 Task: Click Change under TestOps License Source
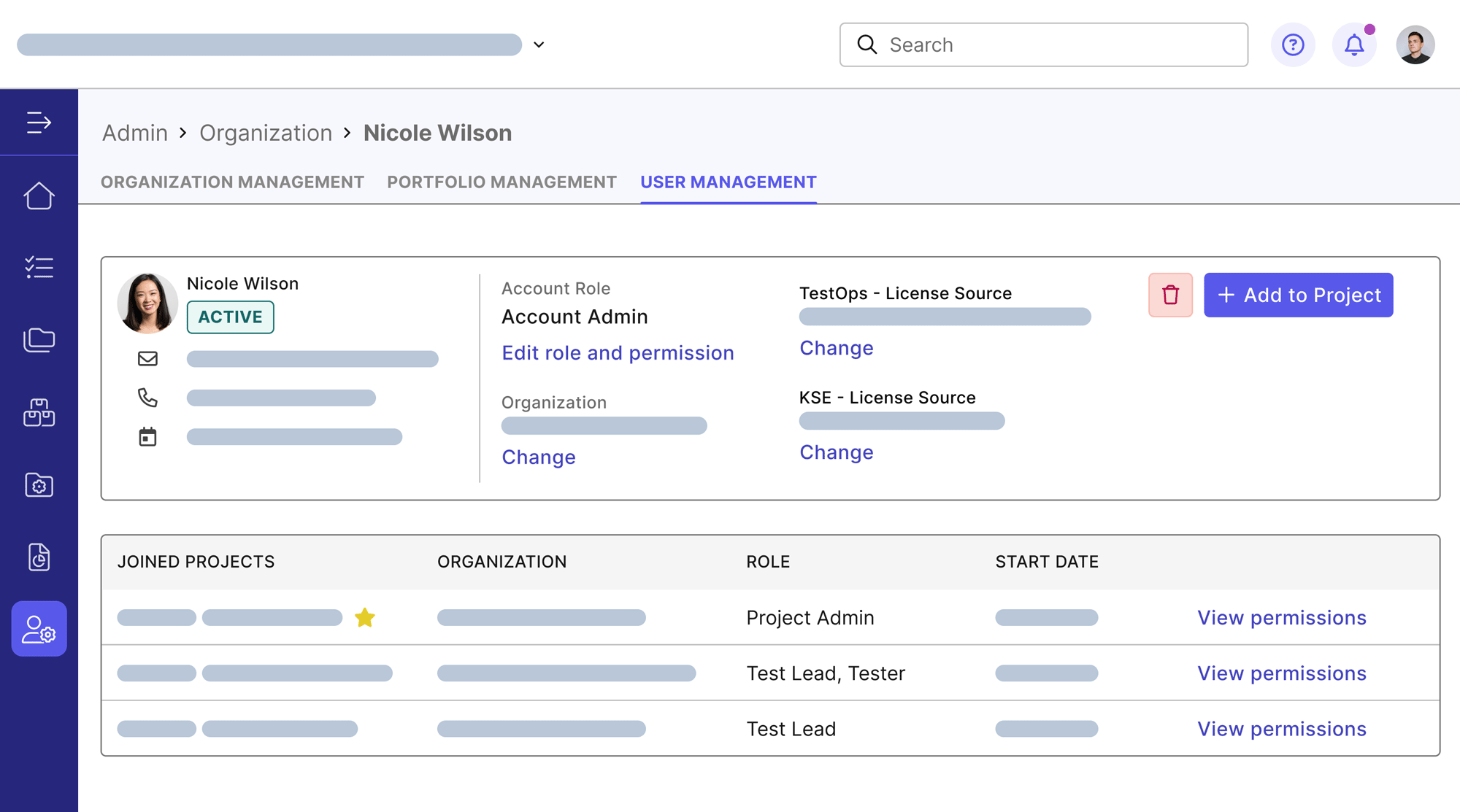coord(836,348)
